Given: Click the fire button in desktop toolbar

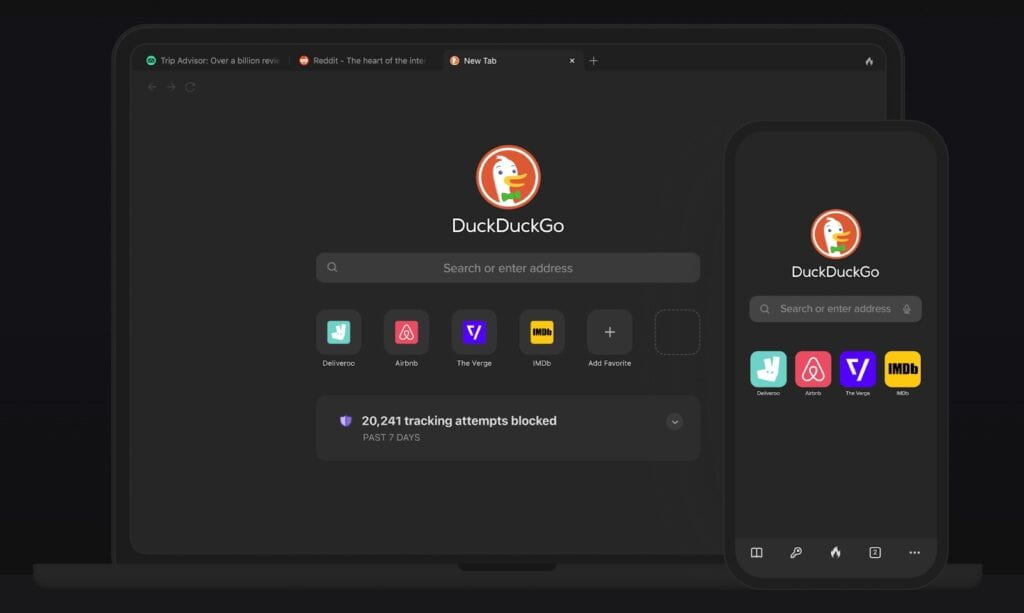Looking at the screenshot, I should pyautogui.click(x=869, y=61).
